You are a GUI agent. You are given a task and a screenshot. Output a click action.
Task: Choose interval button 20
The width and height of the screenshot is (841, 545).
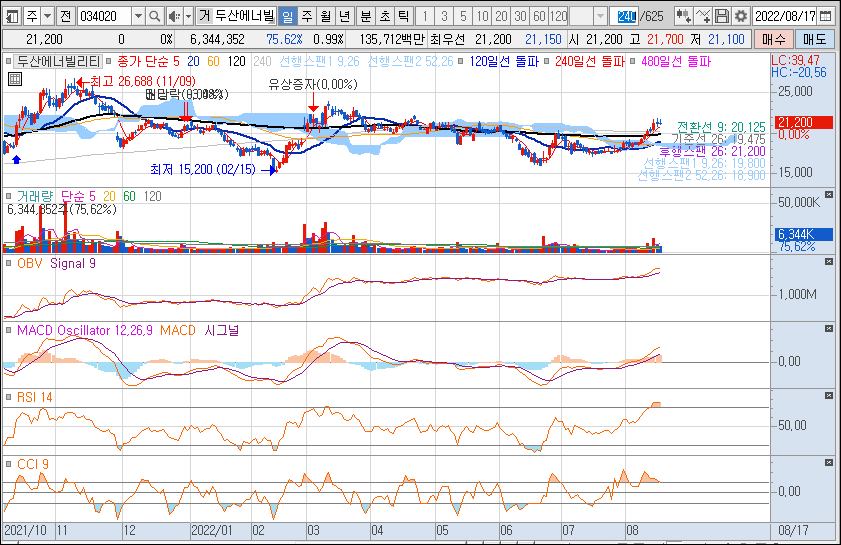(501, 17)
